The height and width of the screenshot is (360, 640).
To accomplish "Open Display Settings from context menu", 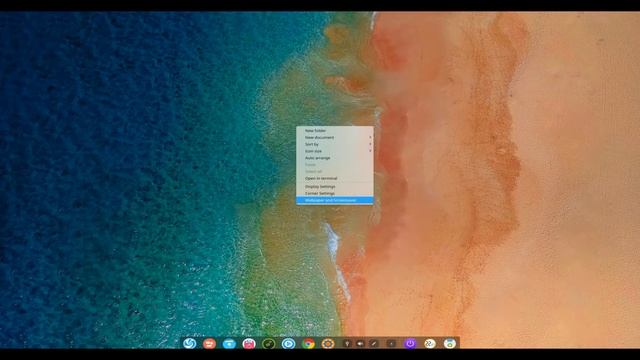I will tap(335, 187).
